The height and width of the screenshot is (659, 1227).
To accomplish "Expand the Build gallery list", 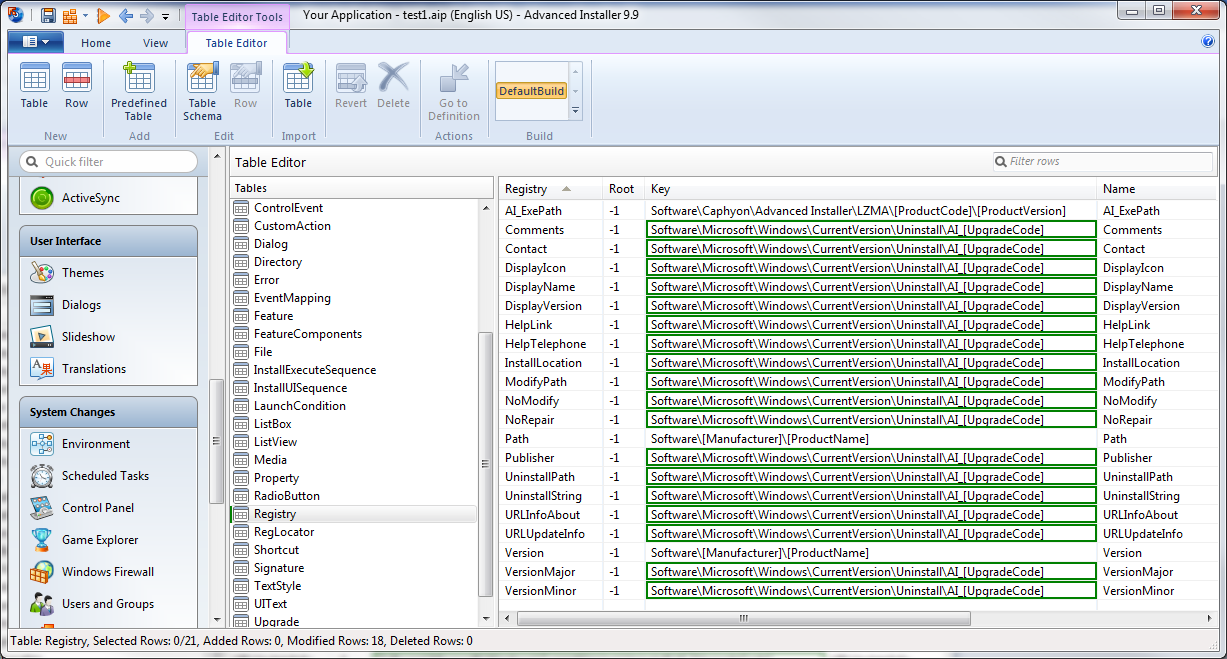I will (x=575, y=110).
